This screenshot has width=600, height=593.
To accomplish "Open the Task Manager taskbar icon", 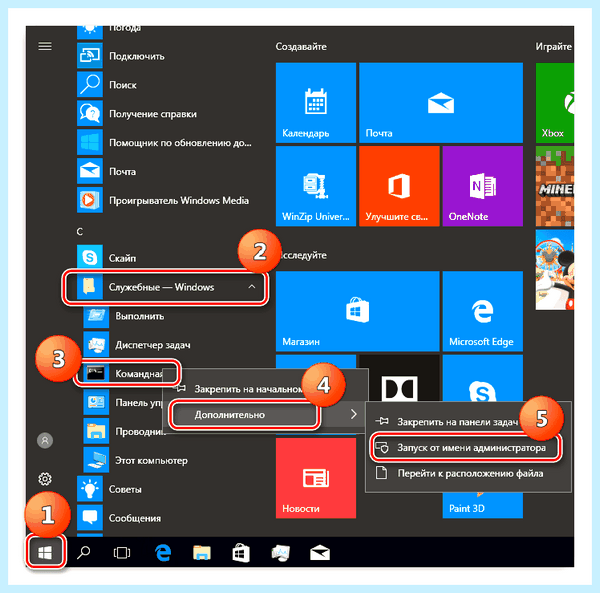I will (x=280, y=552).
